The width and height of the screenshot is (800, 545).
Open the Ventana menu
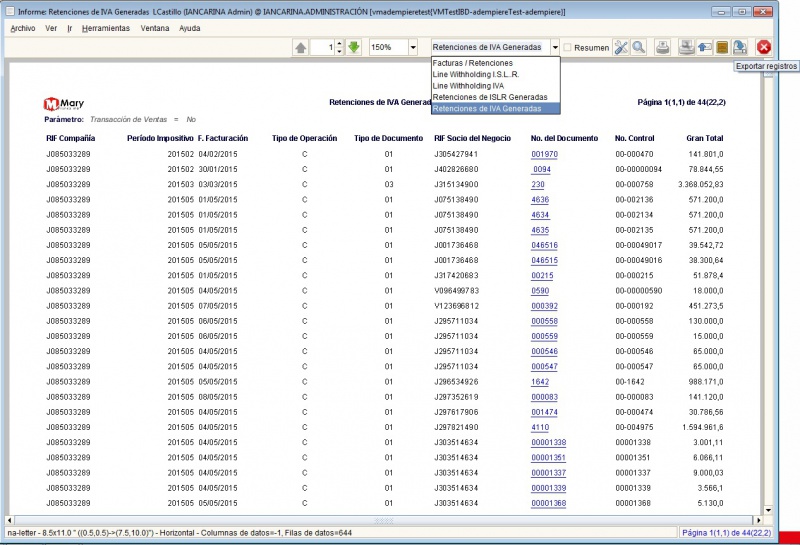click(x=155, y=29)
